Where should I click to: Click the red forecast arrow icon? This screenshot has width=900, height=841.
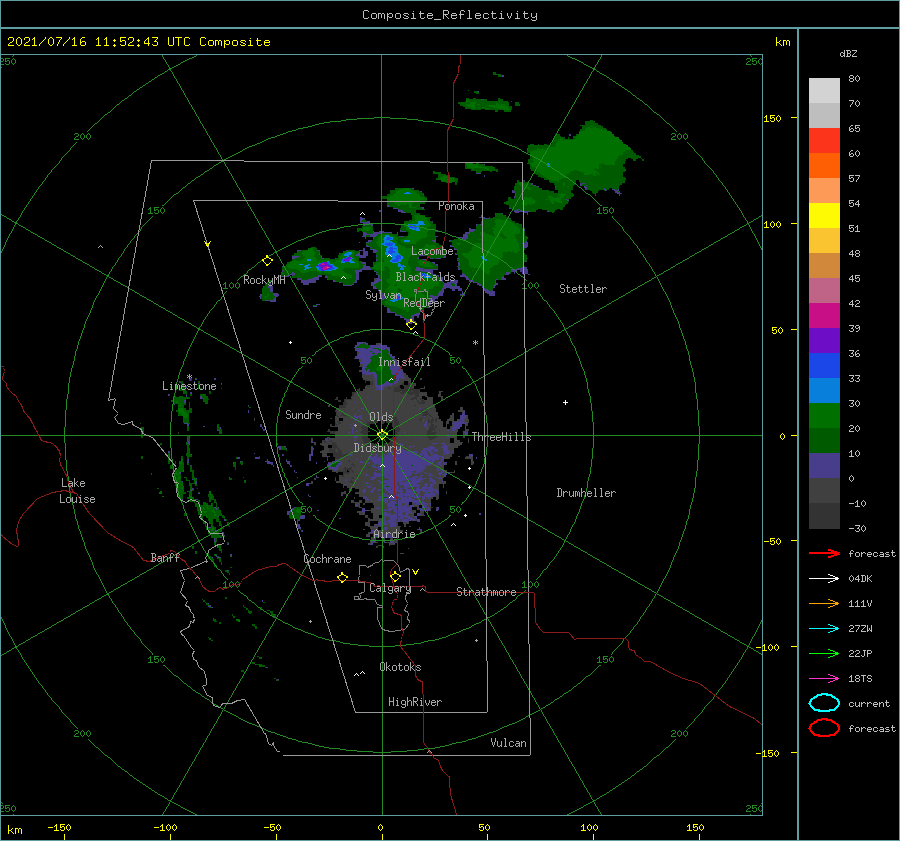click(824, 553)
